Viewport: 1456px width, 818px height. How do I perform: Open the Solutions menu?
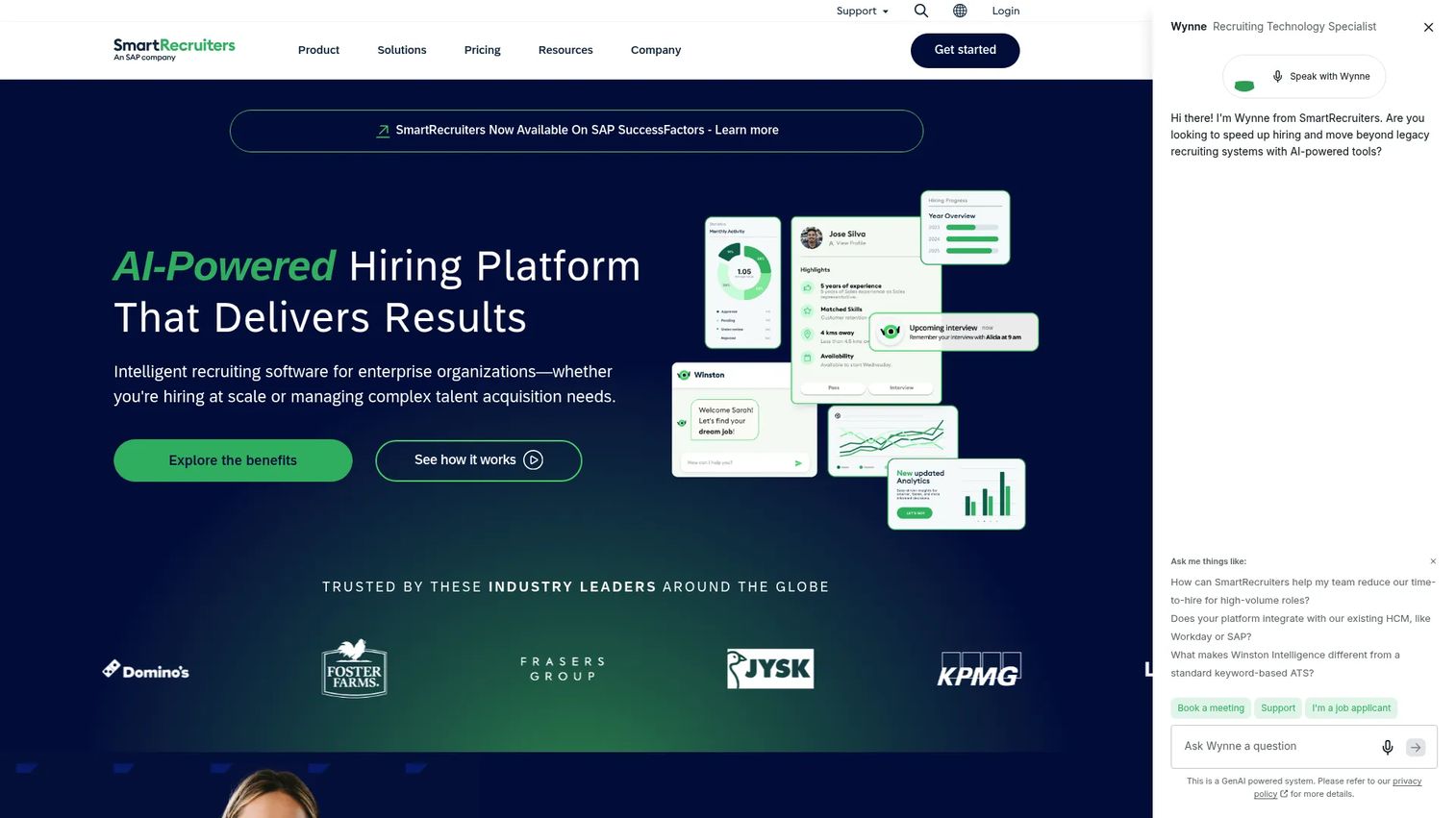pos(402,50)
